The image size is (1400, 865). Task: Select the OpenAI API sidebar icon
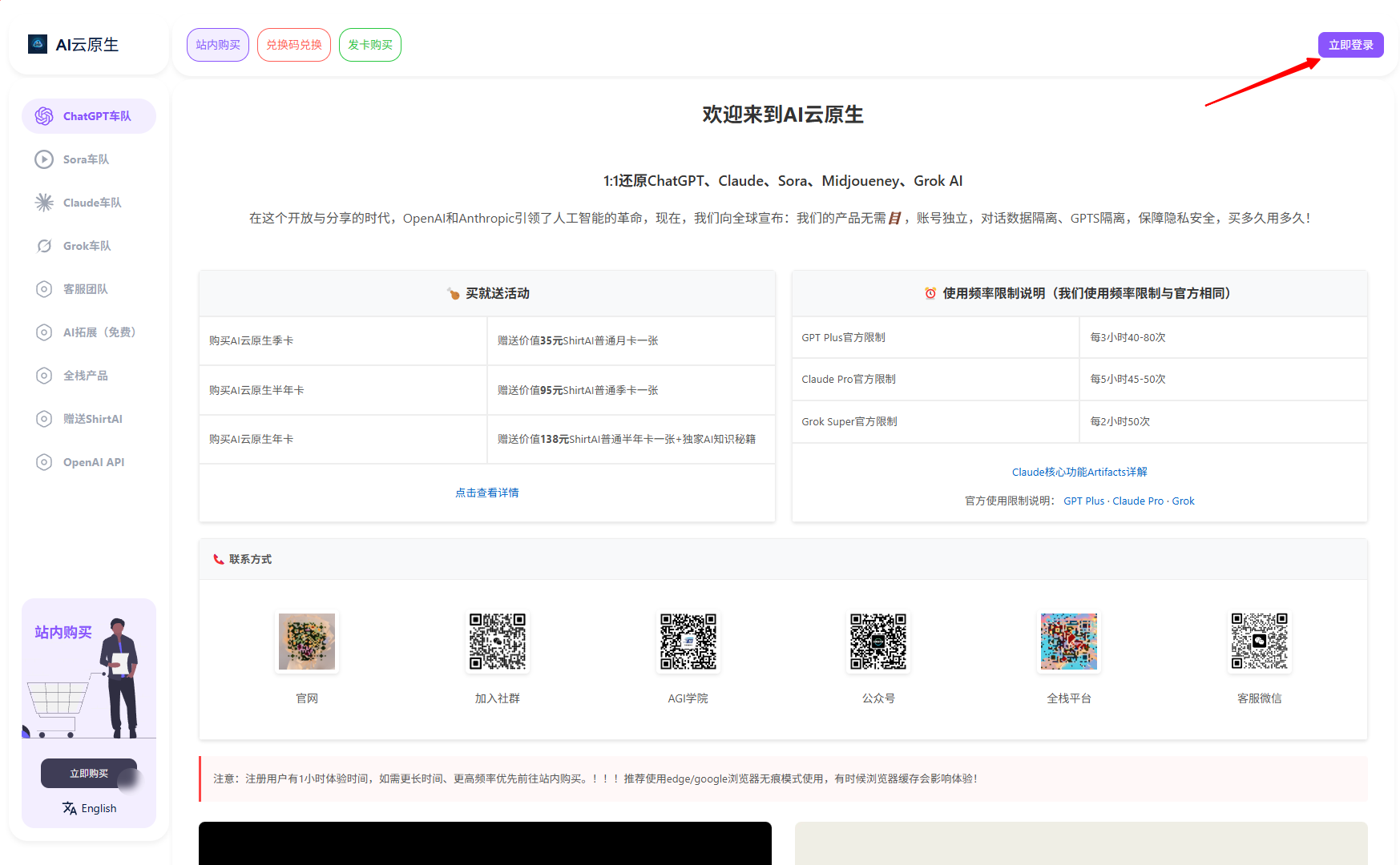click(44, 462)
